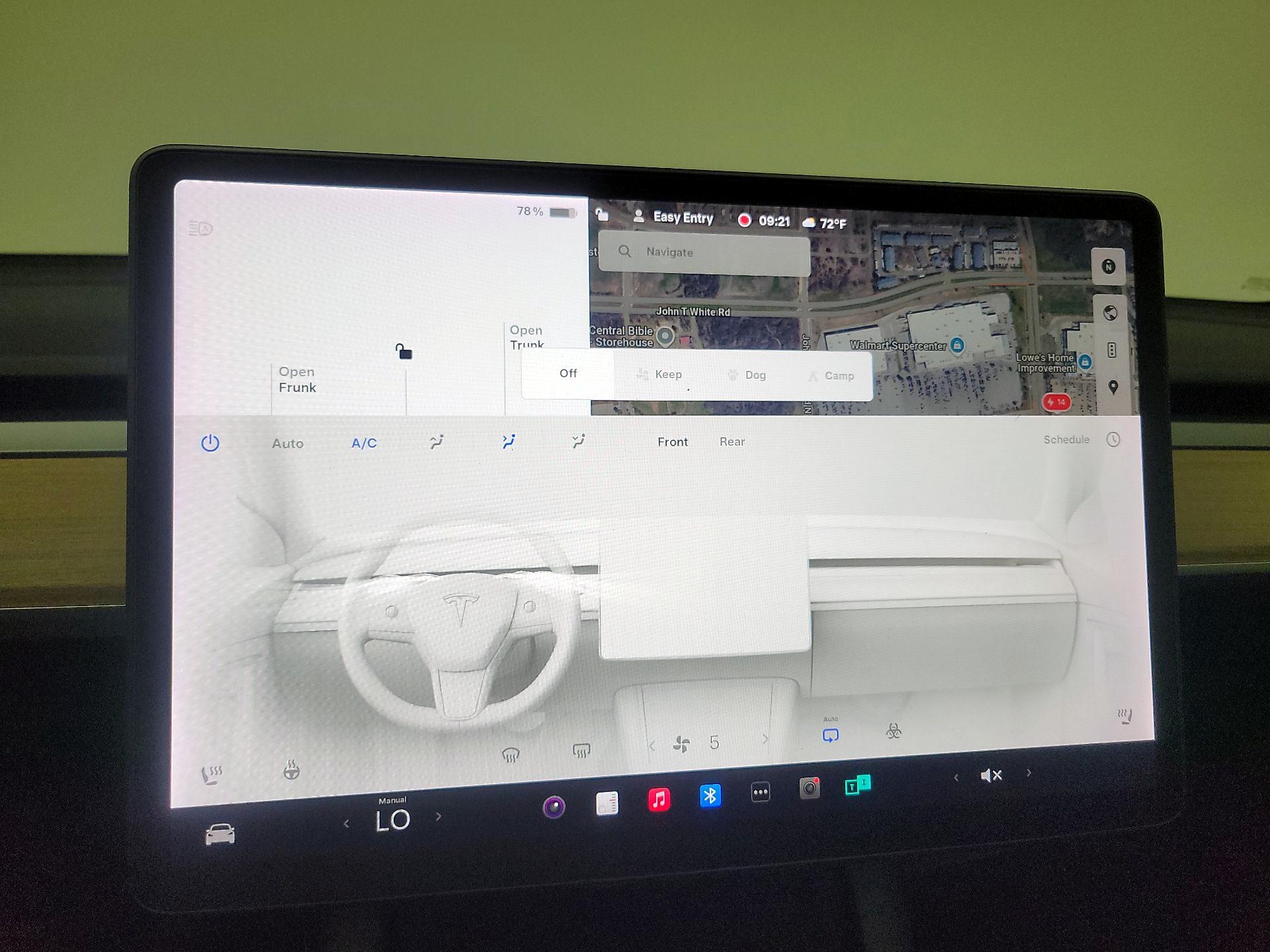Open the dashcam app icon
This screenshot has width=1270, height=952.
(x=809, y=788)
